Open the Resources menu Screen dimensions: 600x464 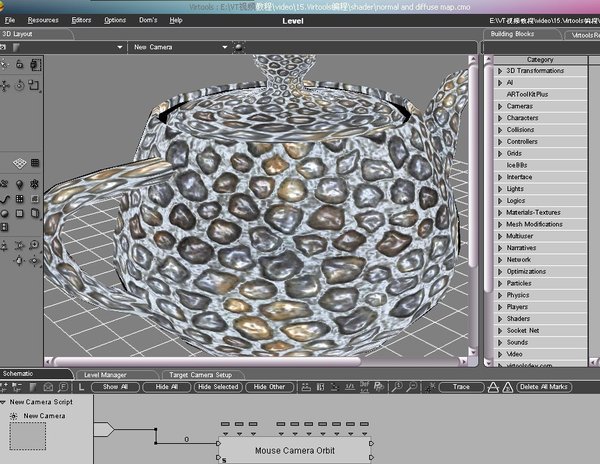click(43, 20)
